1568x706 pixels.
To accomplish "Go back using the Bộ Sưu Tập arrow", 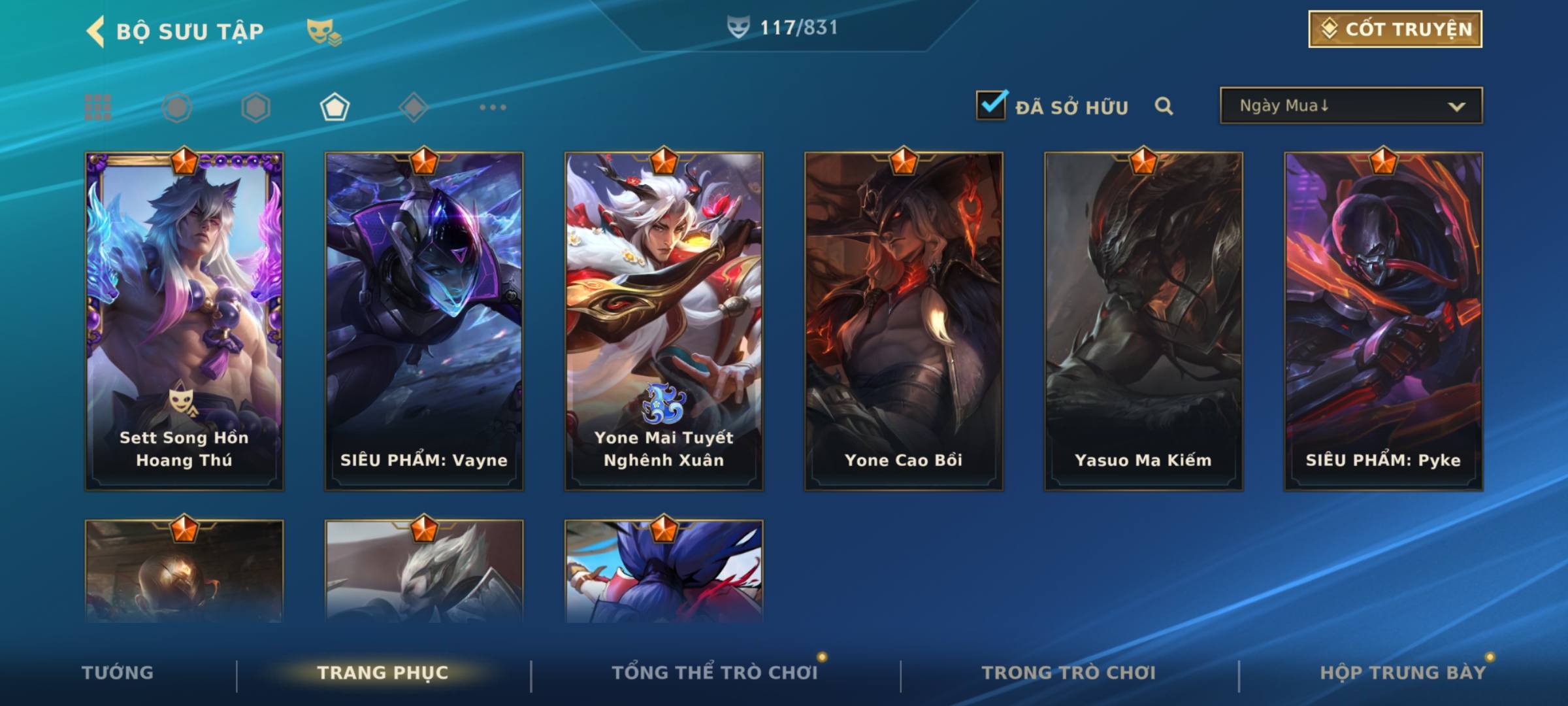I will tap(95, 31).
